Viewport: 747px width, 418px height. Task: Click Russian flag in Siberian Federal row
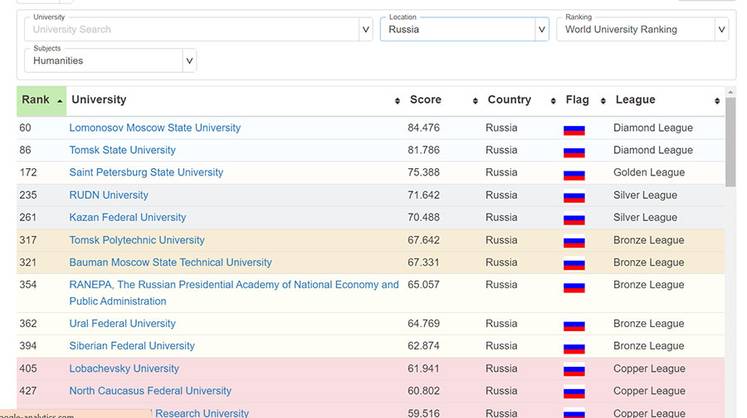(x=574, y=347)
